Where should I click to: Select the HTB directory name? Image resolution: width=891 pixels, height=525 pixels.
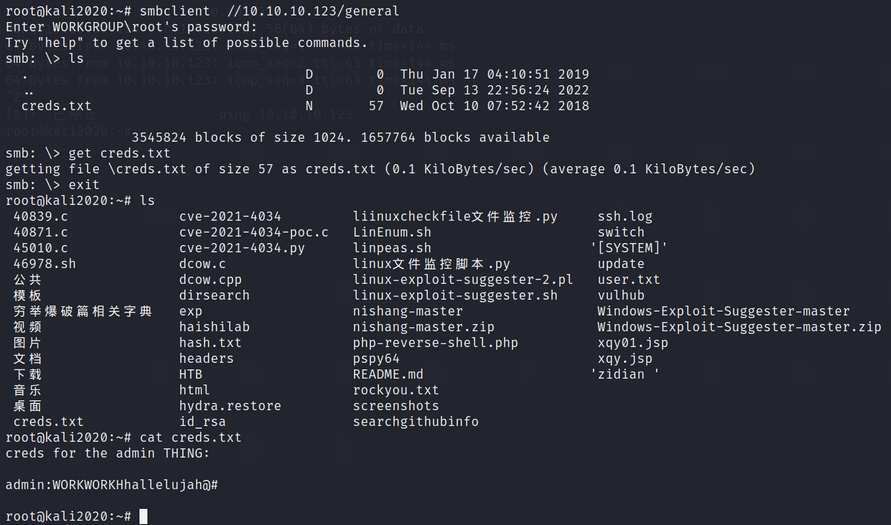click(191, 374)
